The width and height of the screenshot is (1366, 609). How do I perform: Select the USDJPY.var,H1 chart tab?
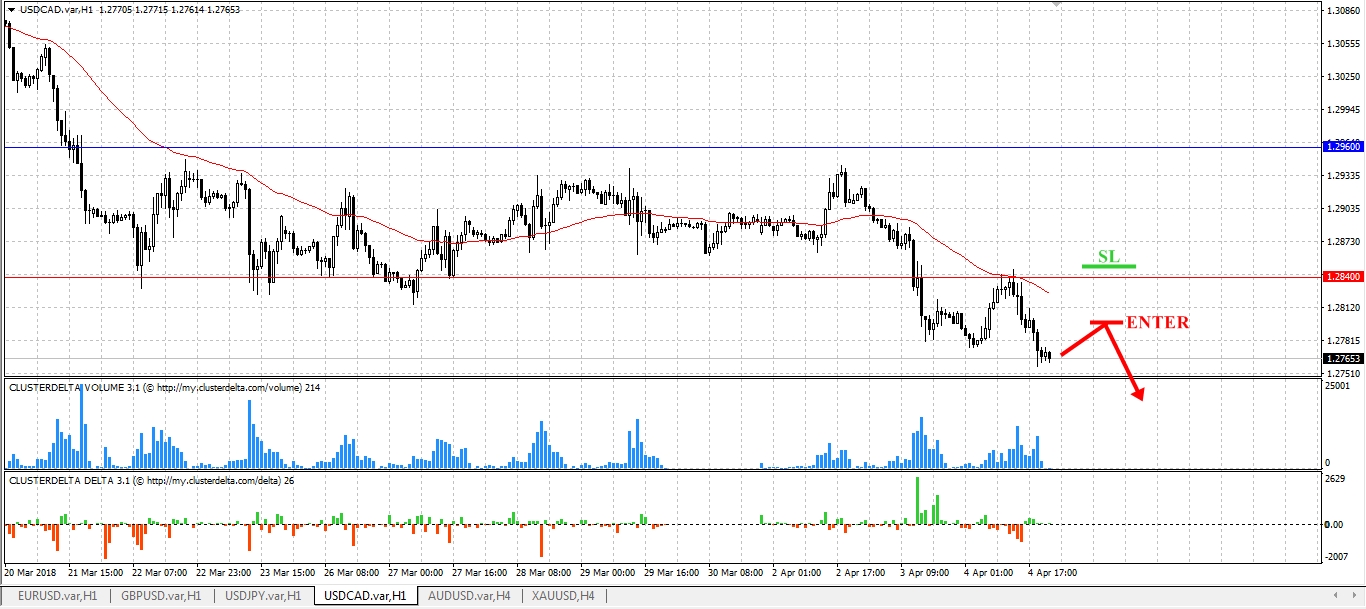coord(262,596)
